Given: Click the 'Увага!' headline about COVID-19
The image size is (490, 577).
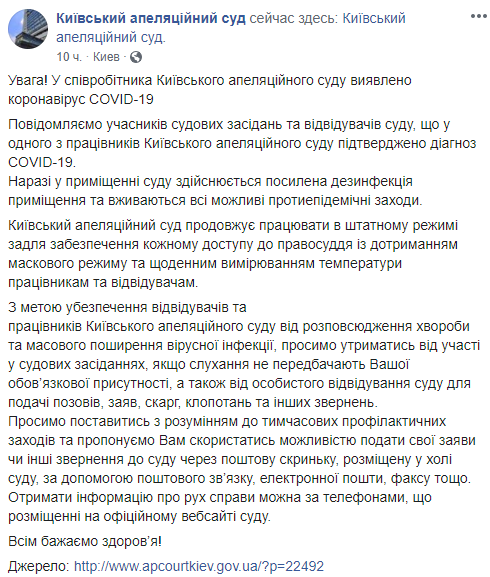Looking at the screenshot, I should tap(210, 90).
